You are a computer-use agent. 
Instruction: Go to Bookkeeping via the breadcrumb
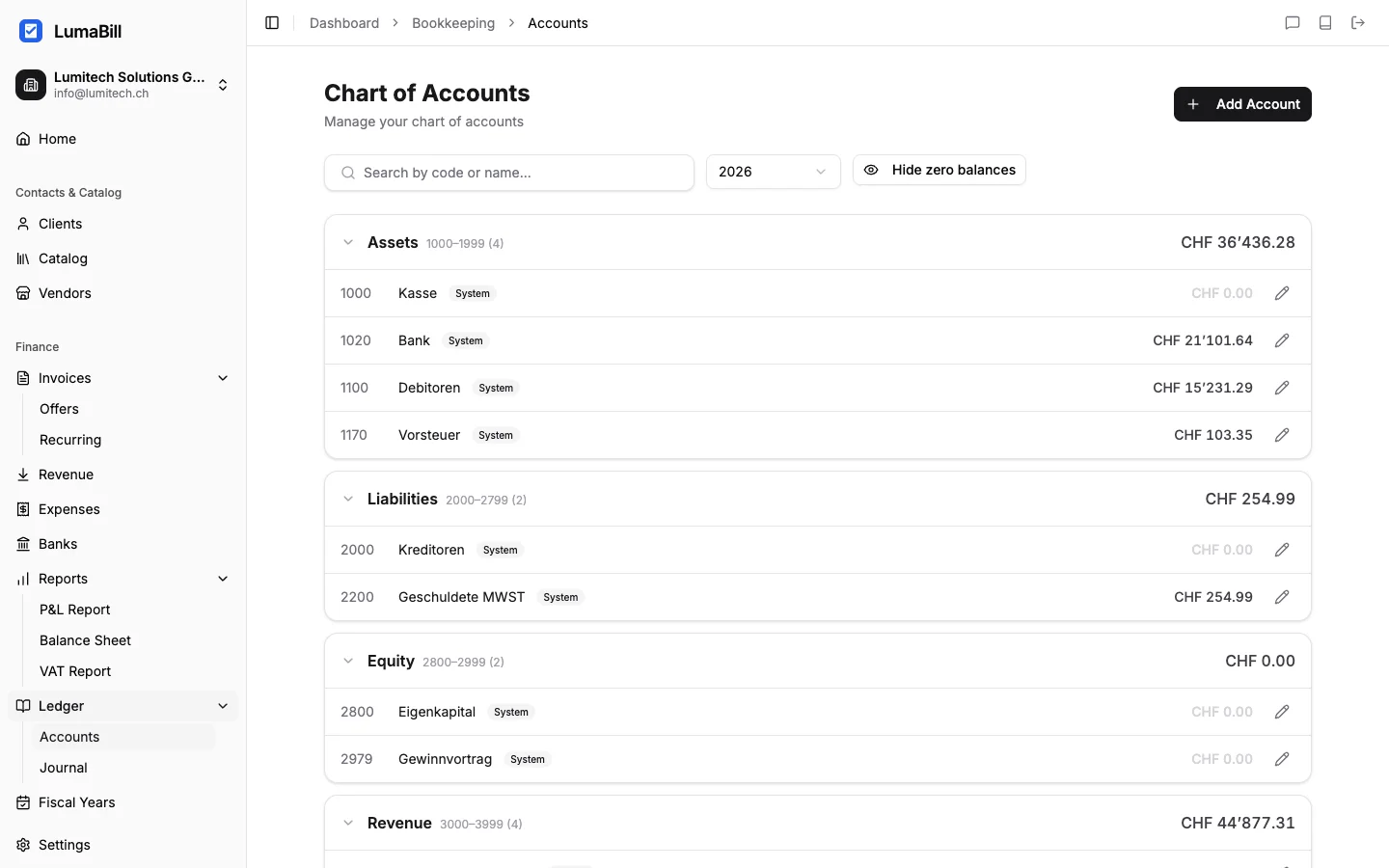tap(453, 22)
